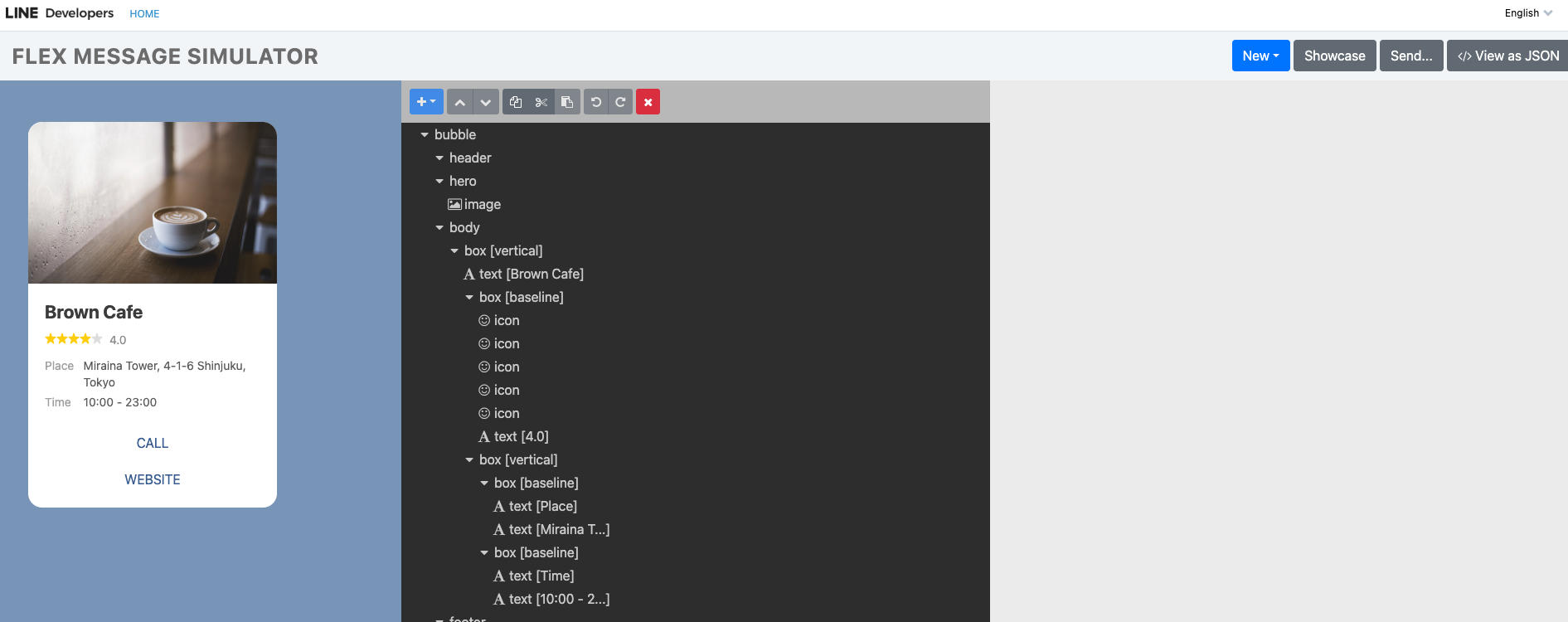Viewport: 1568px width, 622px height.
Task: Collapse the body tree node
Action: [439, 227]
